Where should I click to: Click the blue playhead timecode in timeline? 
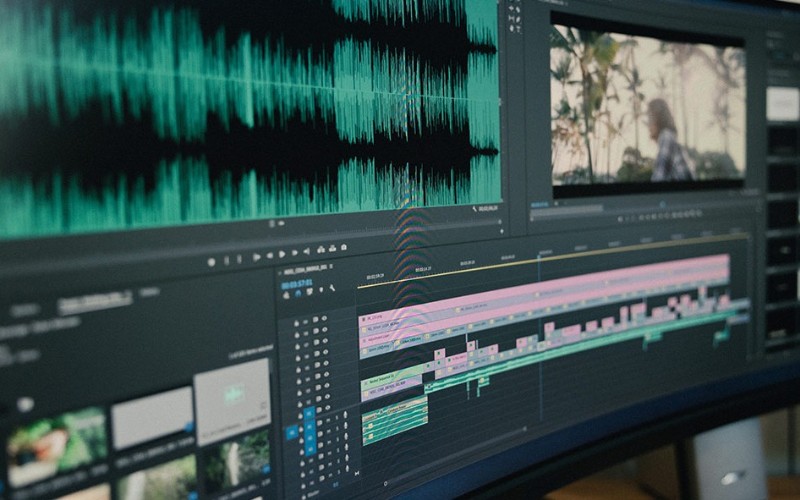tap(297, 283)
